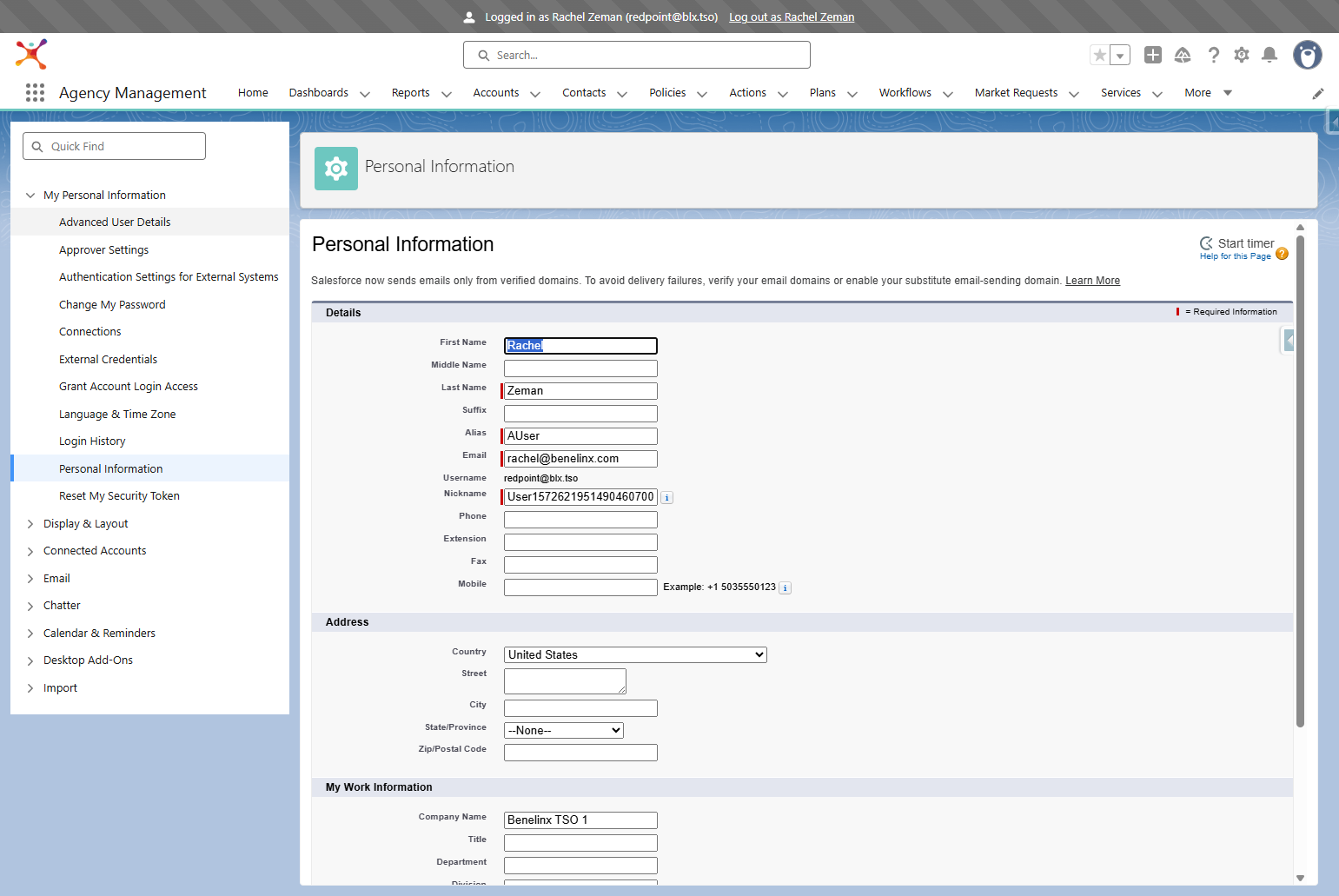Open the favorites list dropdown arrow

[x=1120, y=55]
